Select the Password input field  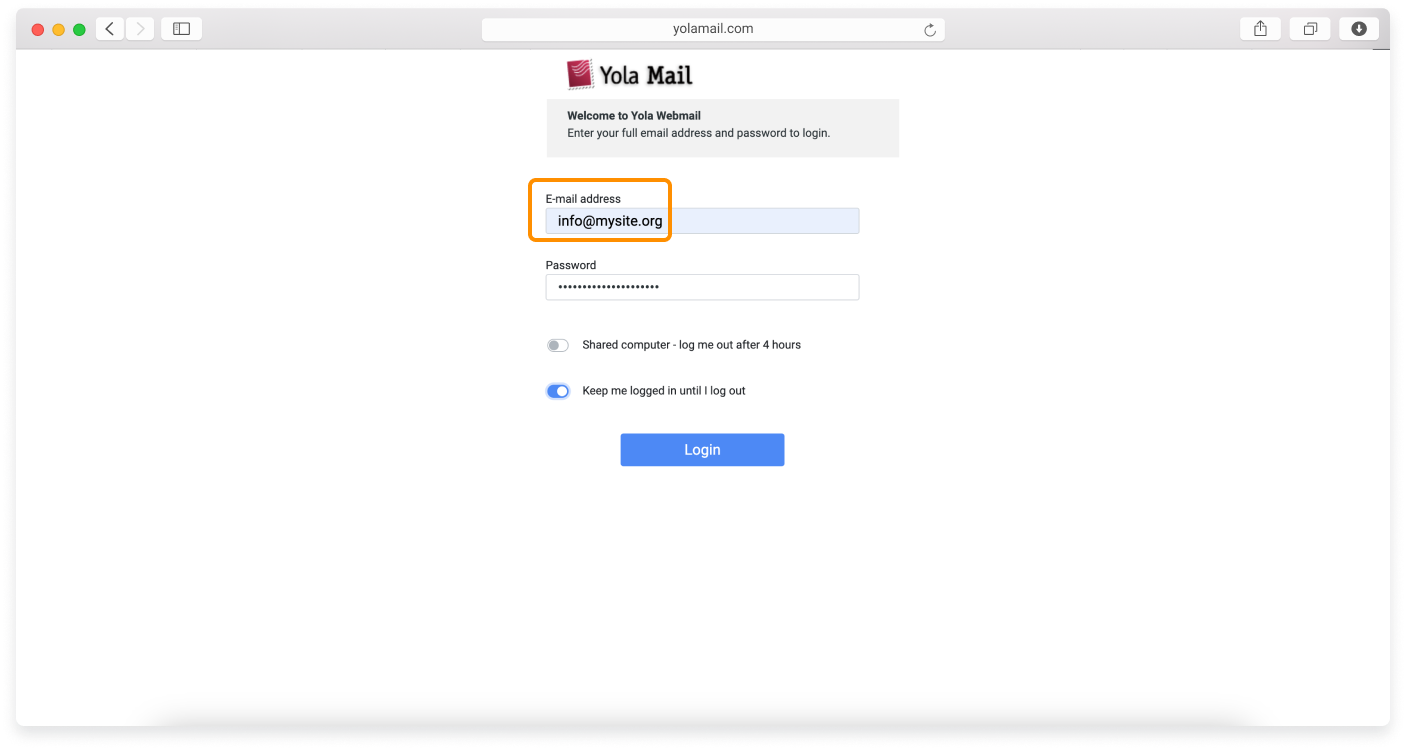(x=702, y=287)
